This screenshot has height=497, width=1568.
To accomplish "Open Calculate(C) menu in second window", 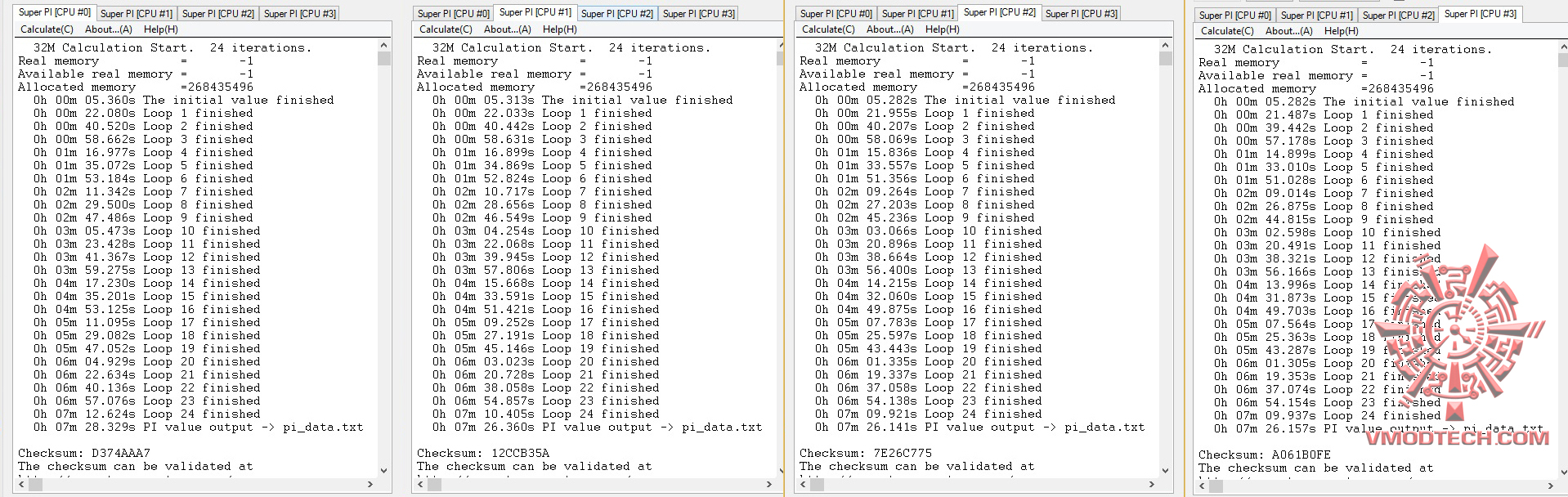I will coord(446,29).
